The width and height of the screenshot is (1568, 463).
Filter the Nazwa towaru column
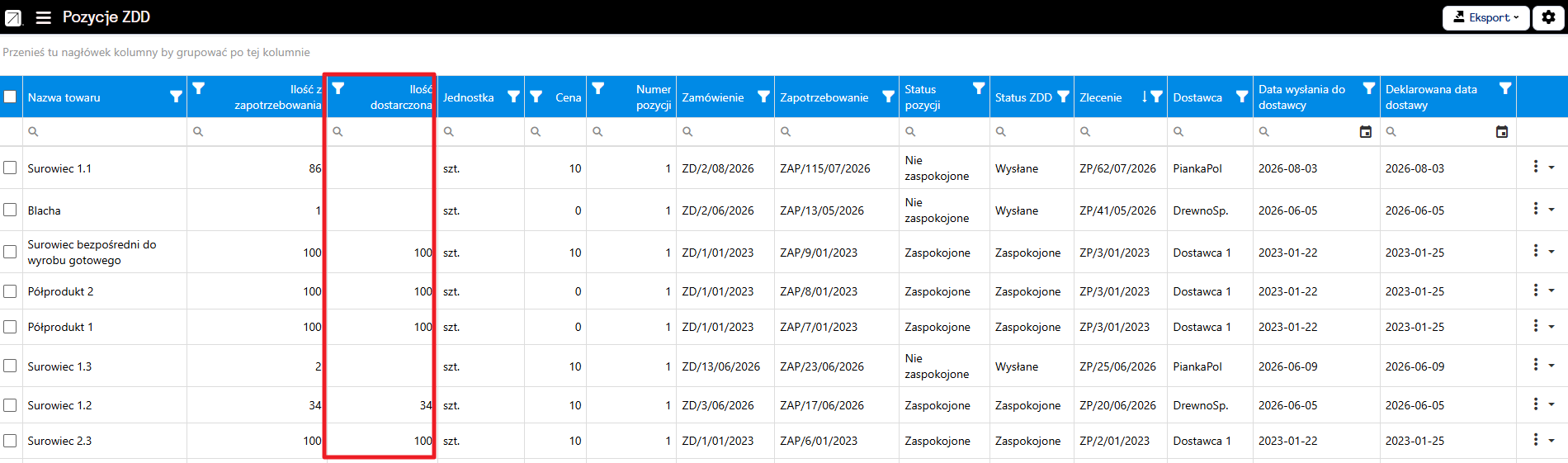pyautogui.click(x=176, y=97)
